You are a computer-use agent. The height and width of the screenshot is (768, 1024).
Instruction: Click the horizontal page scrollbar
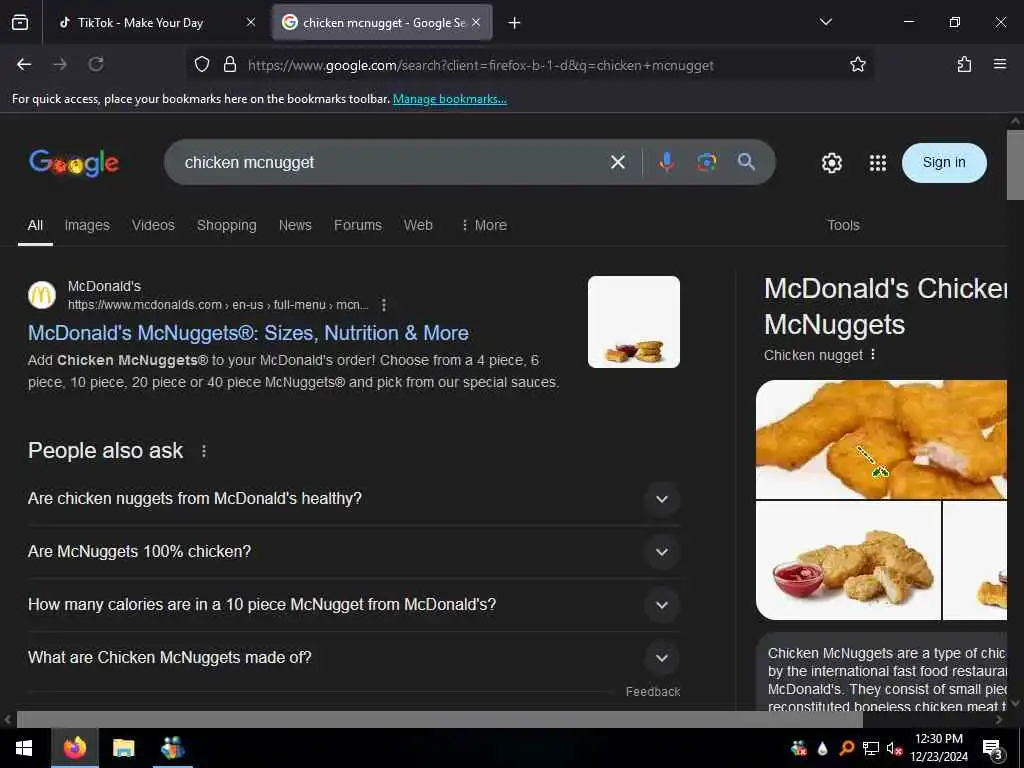(x=439, y=720)
